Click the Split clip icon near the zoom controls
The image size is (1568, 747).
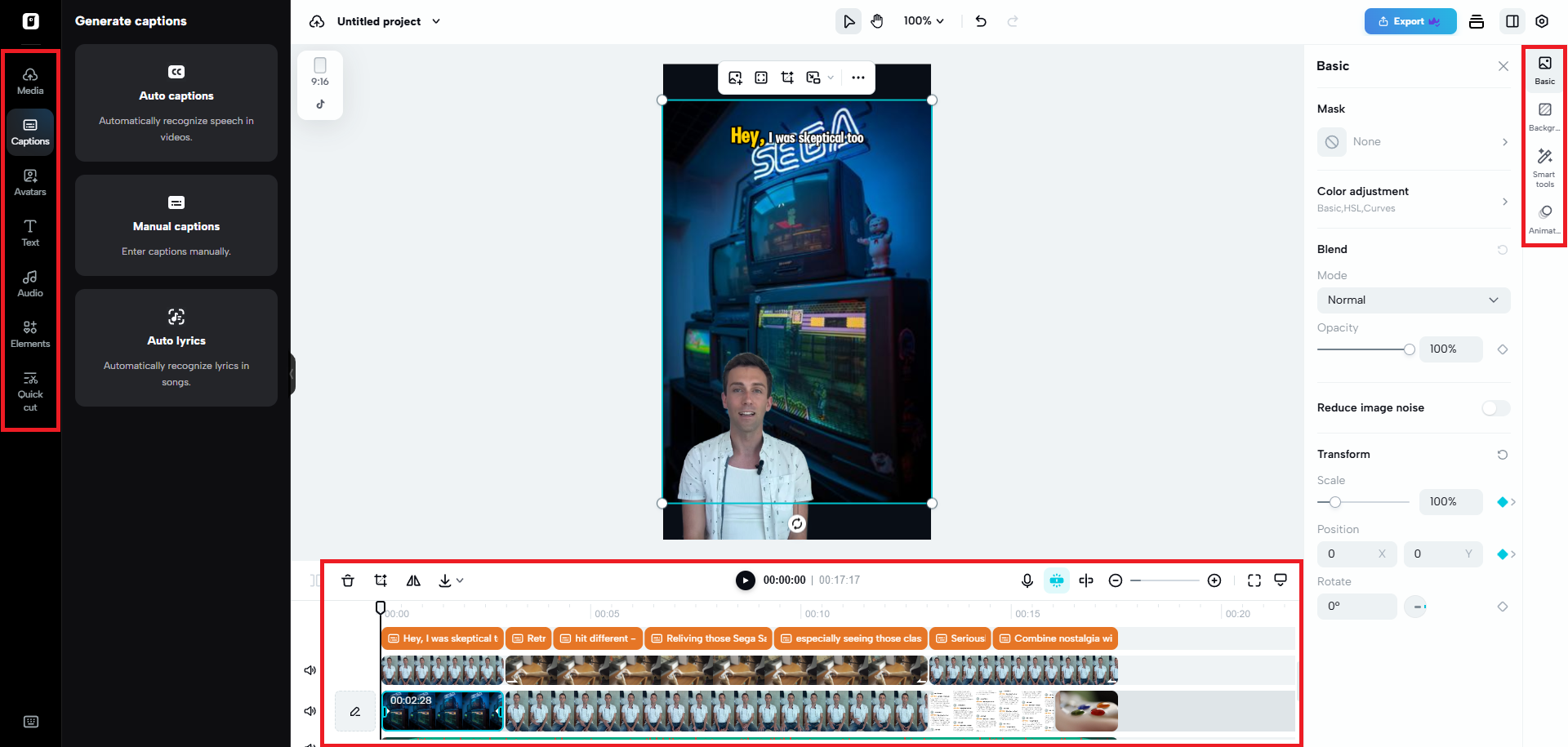pyautogui.click(x=1086, y=580)
